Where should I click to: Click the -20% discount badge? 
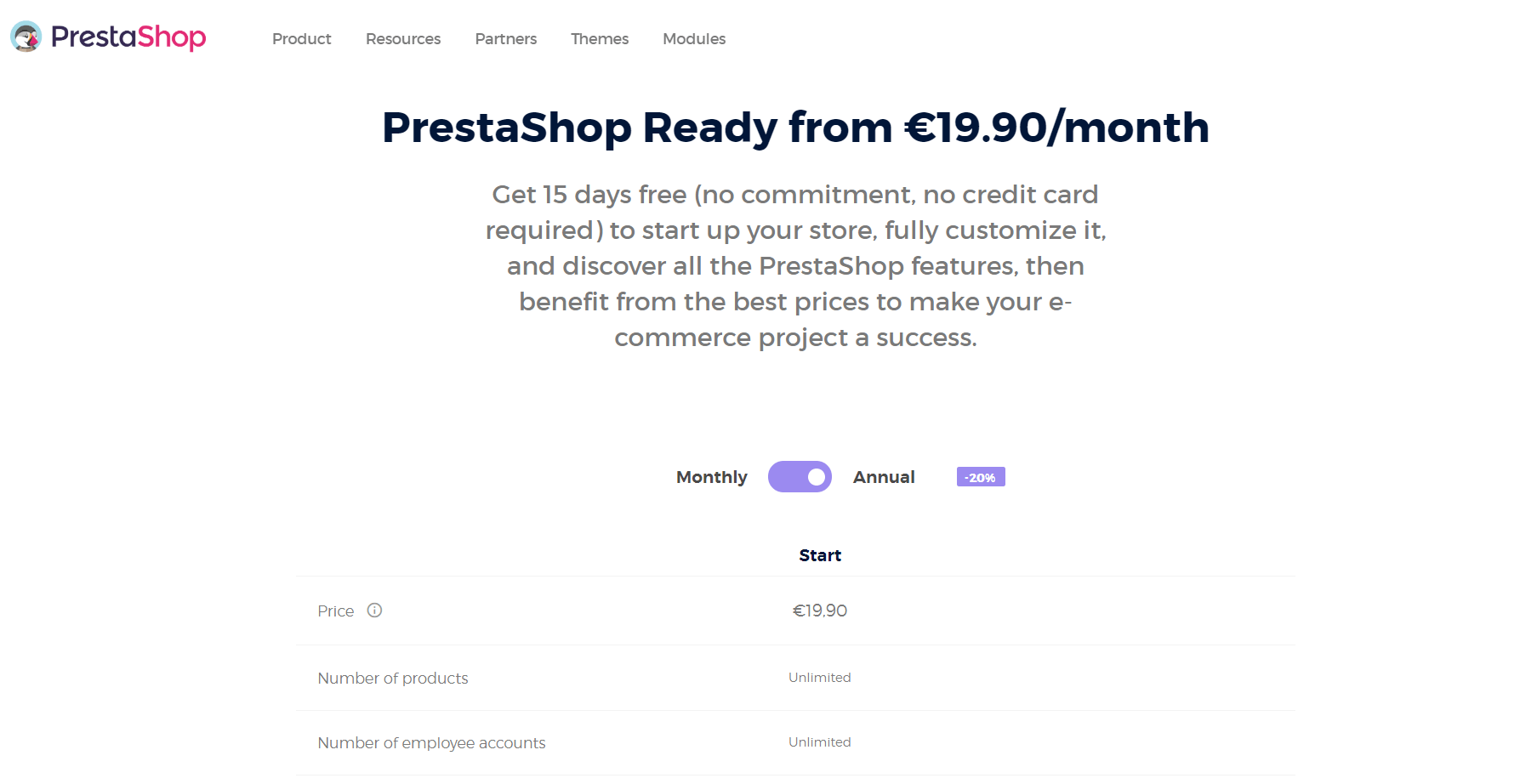(x=981, y=477)
